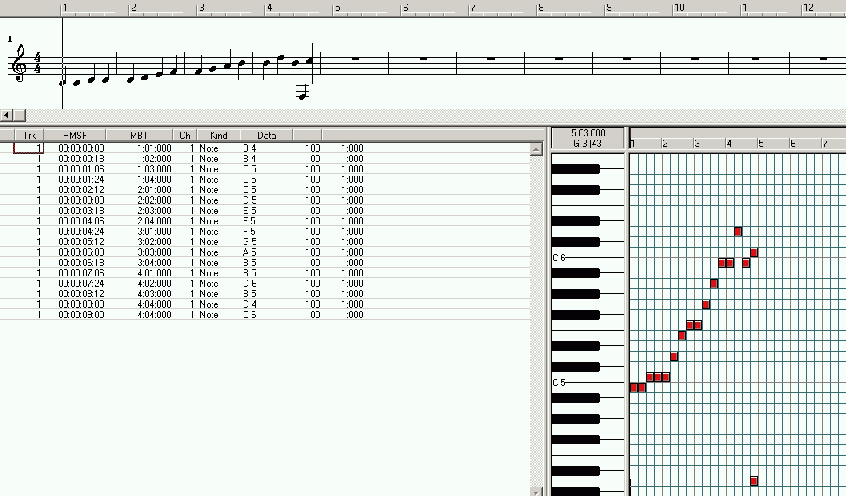Click the MBT column header
Image resolution: width=846 pixels, height=496 pixels.
click(x=138, y=134)
